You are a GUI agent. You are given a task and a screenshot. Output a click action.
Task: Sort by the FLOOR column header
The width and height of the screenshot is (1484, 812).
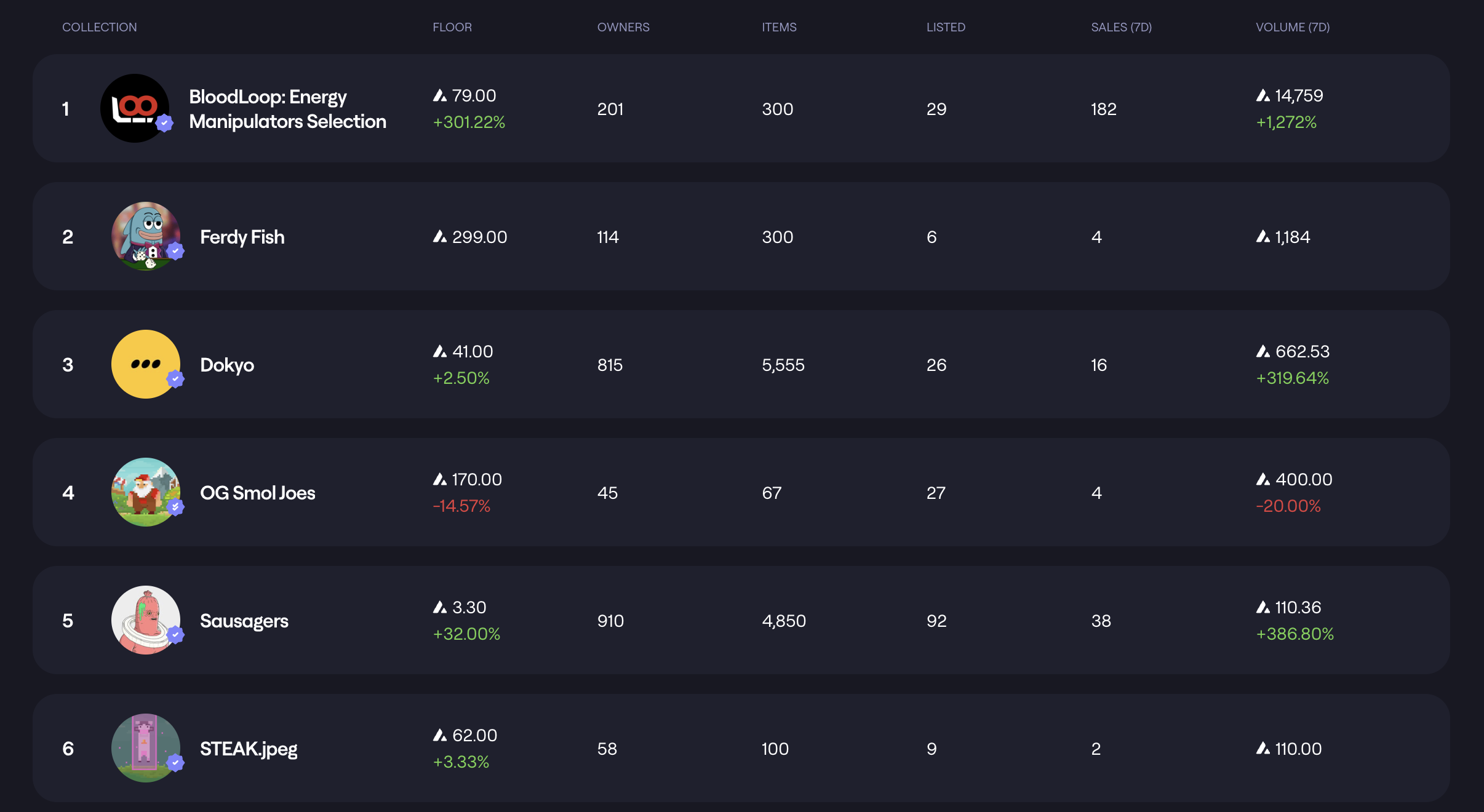pos(452,27)
